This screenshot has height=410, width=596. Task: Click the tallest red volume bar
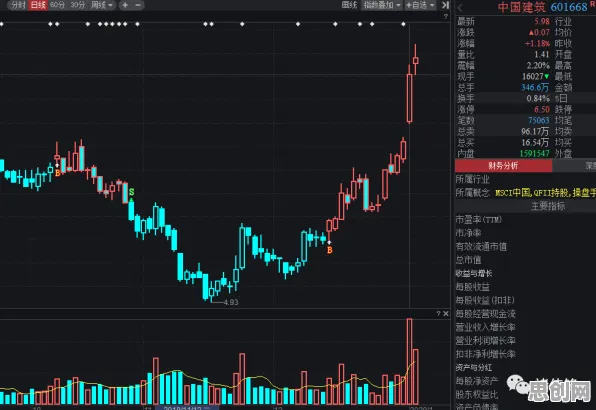click(409, 361)
